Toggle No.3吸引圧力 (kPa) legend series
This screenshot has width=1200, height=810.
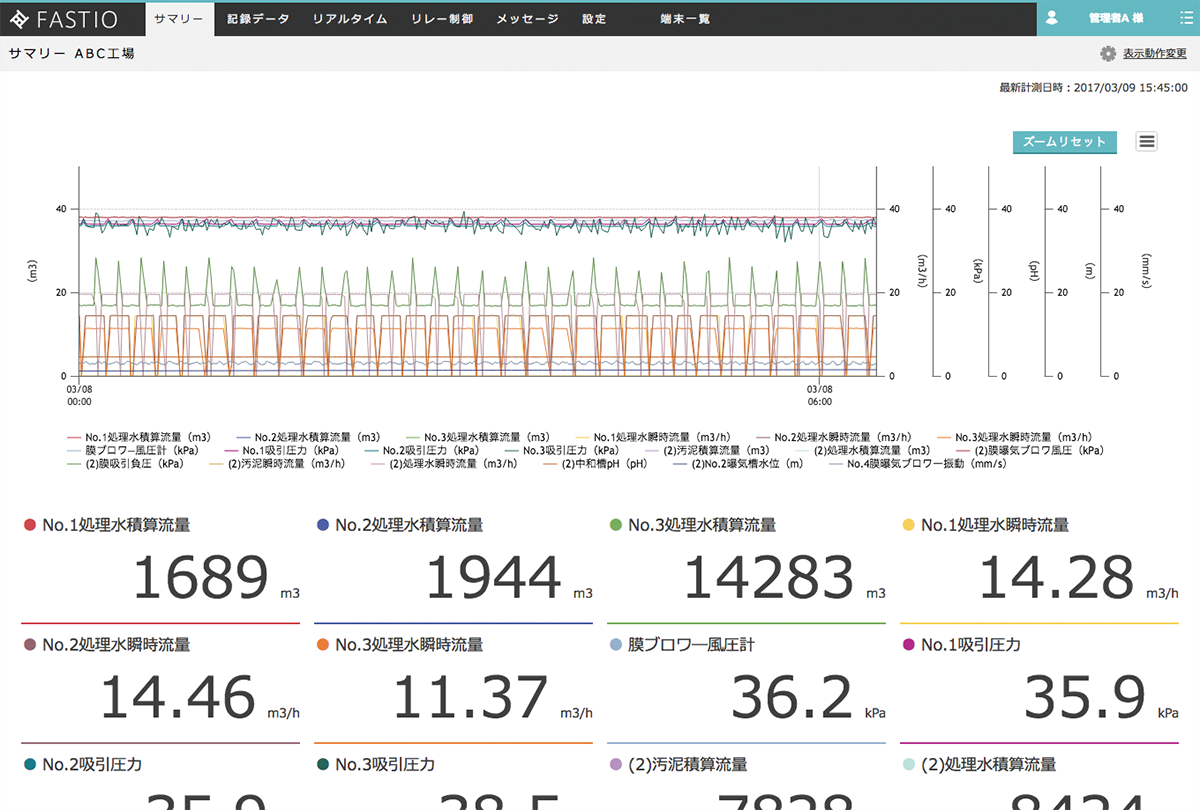[564, 450]
